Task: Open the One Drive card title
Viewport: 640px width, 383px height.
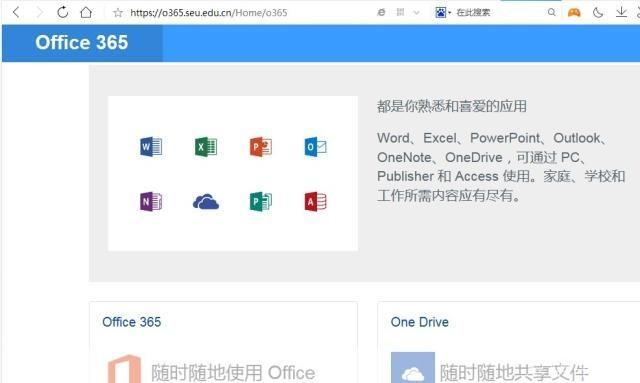Action: pyautogui.click(x=420, y=322)
